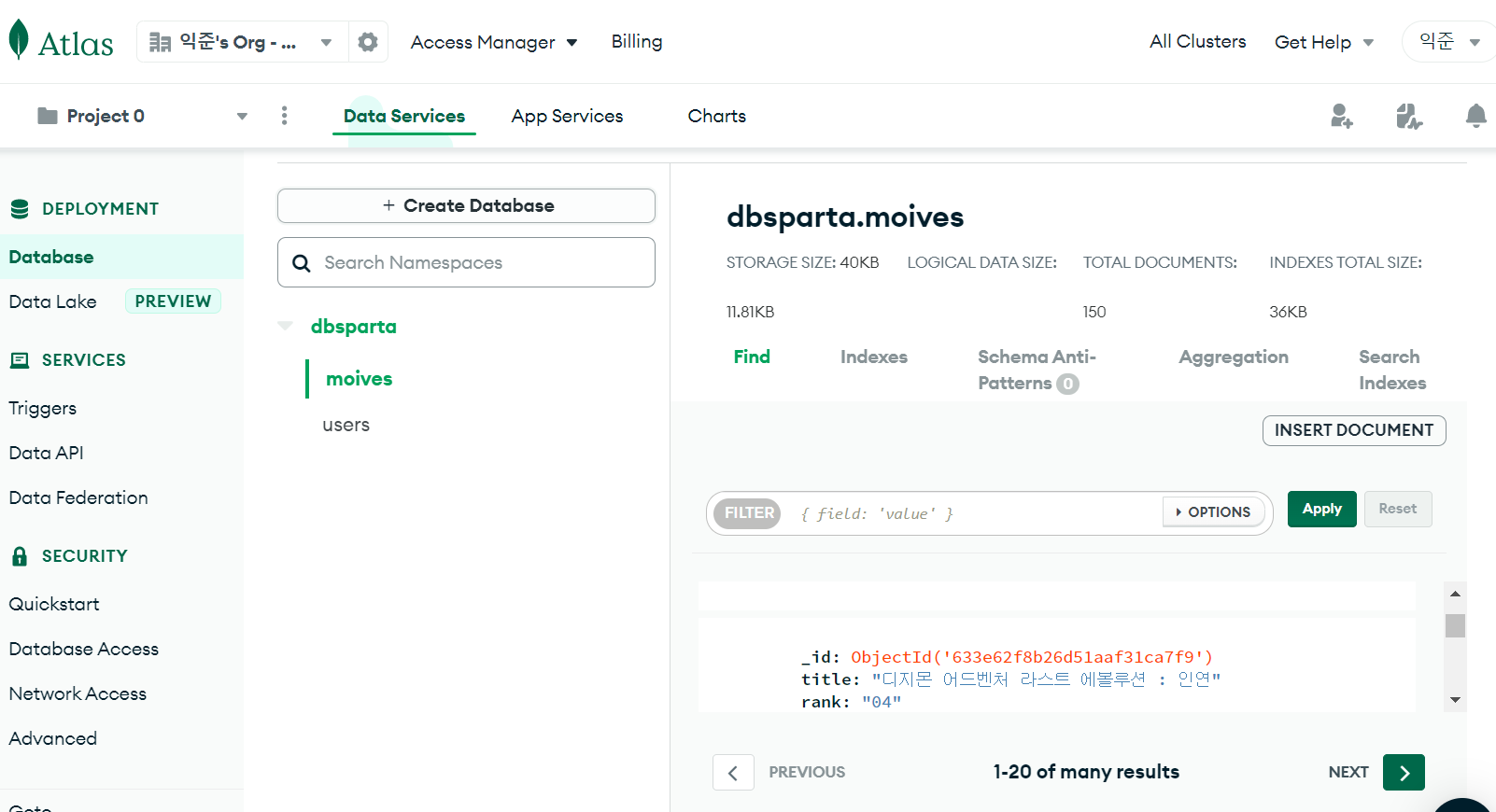1496x812 pixels.
Task: Click the document list scroll-up arrow
Action: pyautogui.click(x=1455, y=594)
